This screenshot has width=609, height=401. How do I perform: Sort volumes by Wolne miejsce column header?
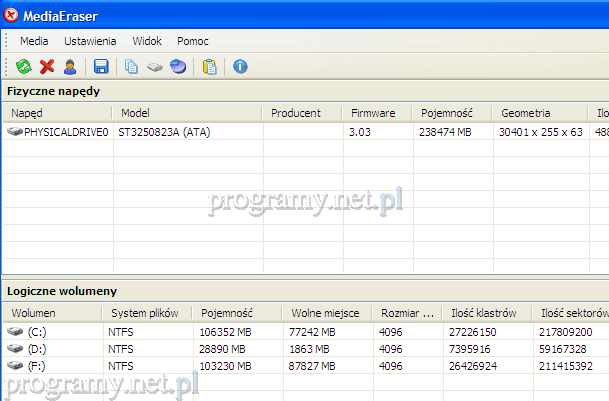(x=325, y=313)
